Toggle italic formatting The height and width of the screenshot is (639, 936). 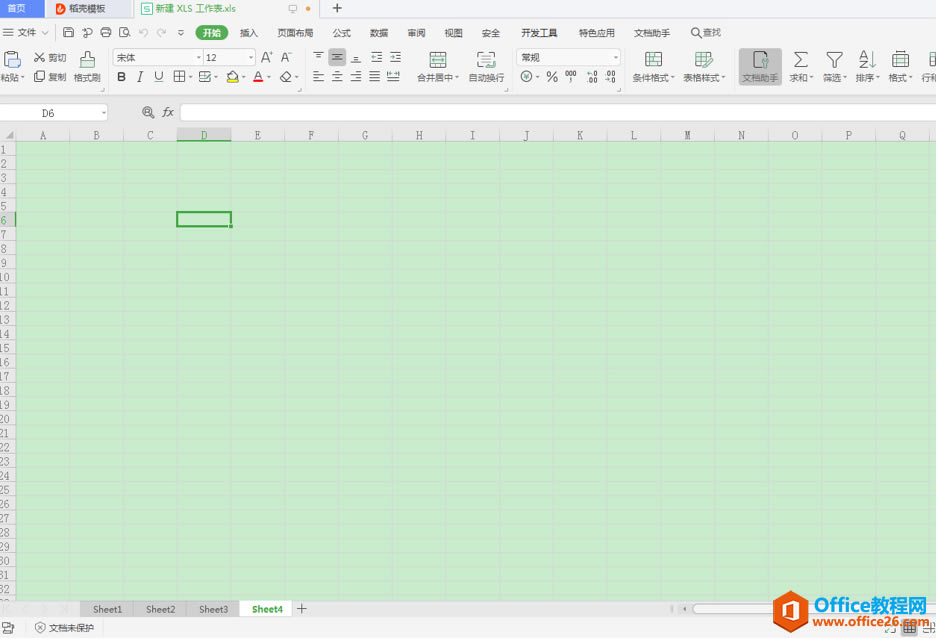[139, 77]
